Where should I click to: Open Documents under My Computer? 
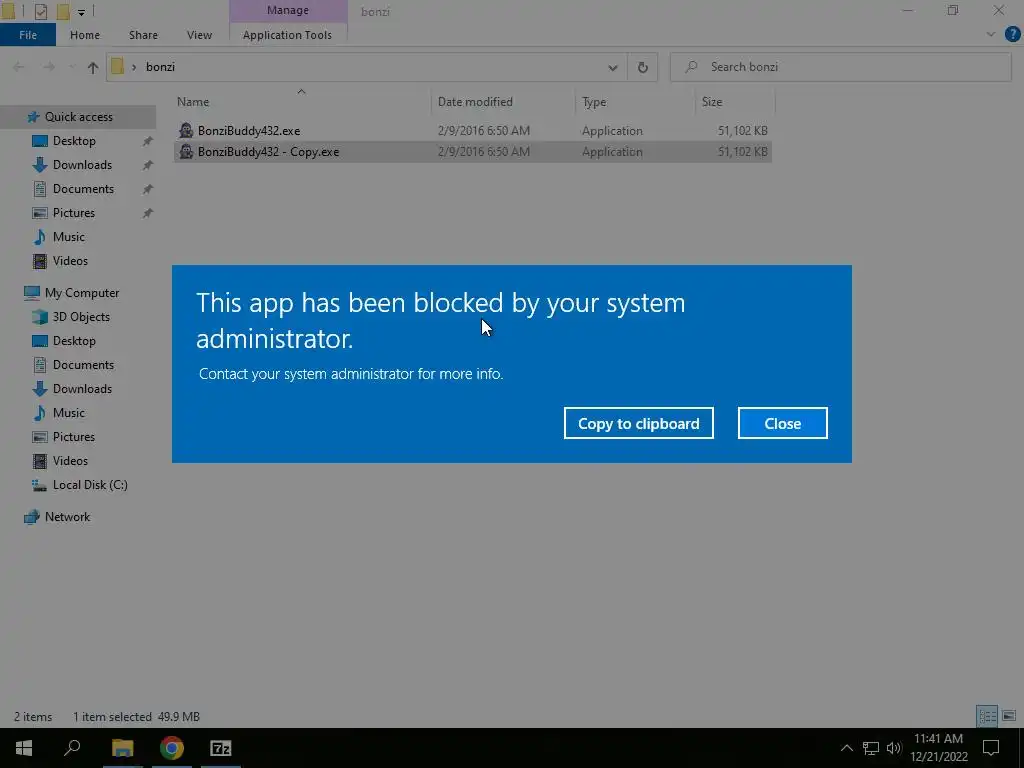[83, 364]
